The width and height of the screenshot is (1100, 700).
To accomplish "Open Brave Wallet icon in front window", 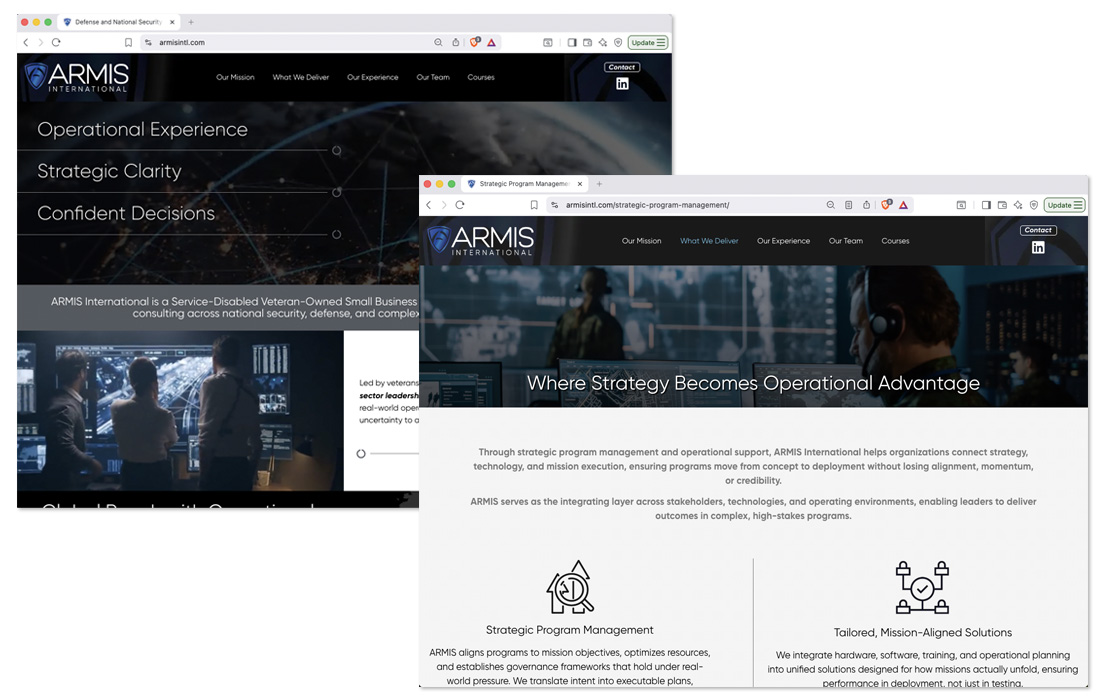I will coord(1002,205).
